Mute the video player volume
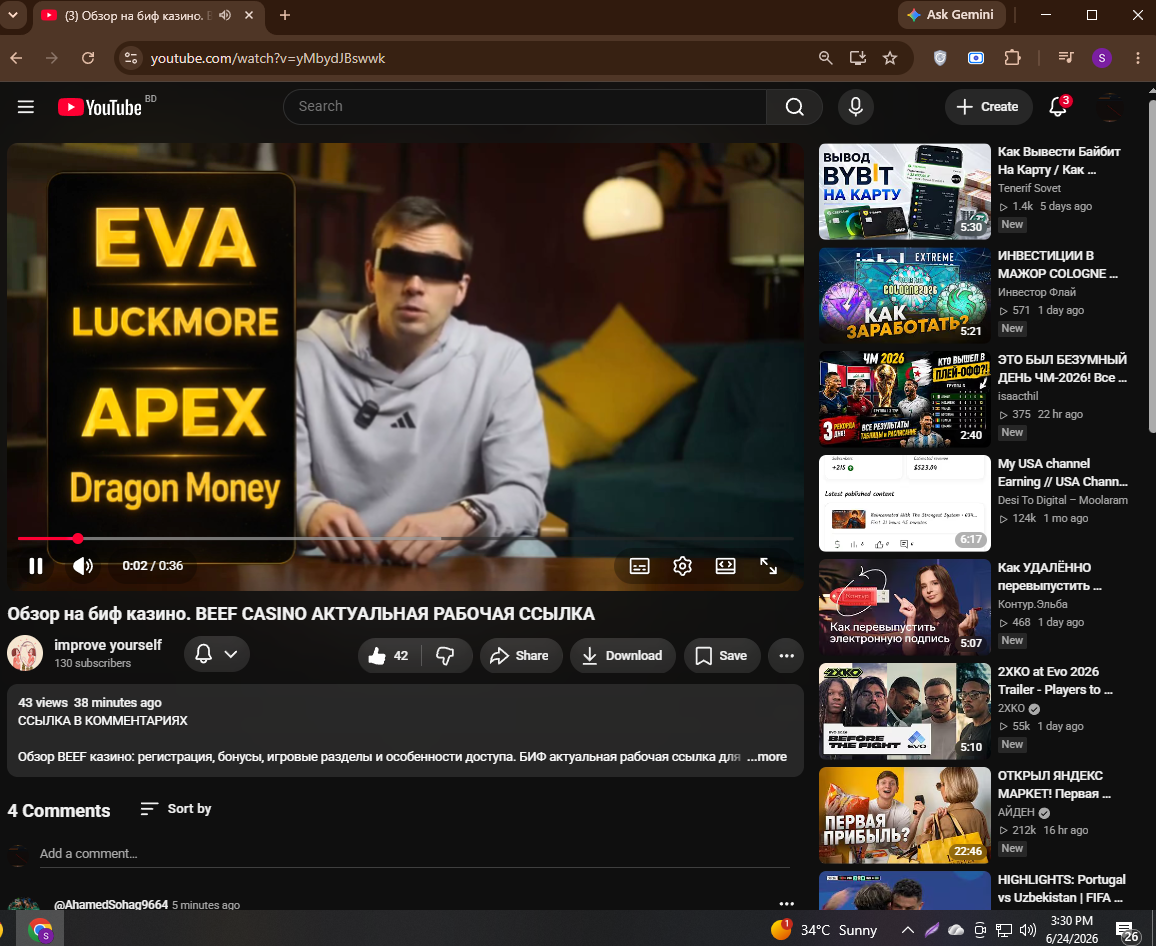 pos(83,566)
